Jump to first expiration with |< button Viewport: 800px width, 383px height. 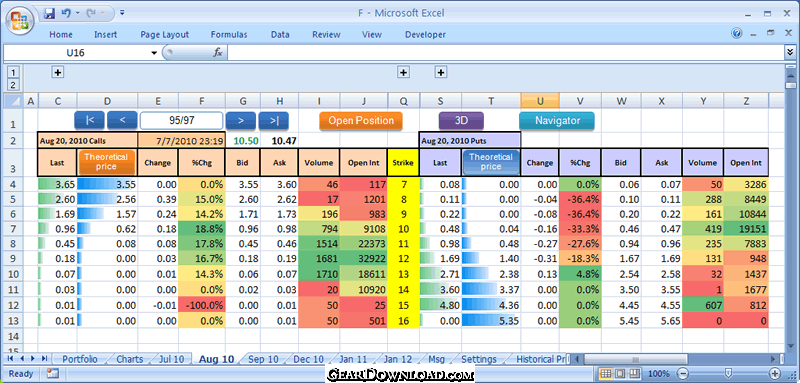pyautogui.click(x=89, y=121)
